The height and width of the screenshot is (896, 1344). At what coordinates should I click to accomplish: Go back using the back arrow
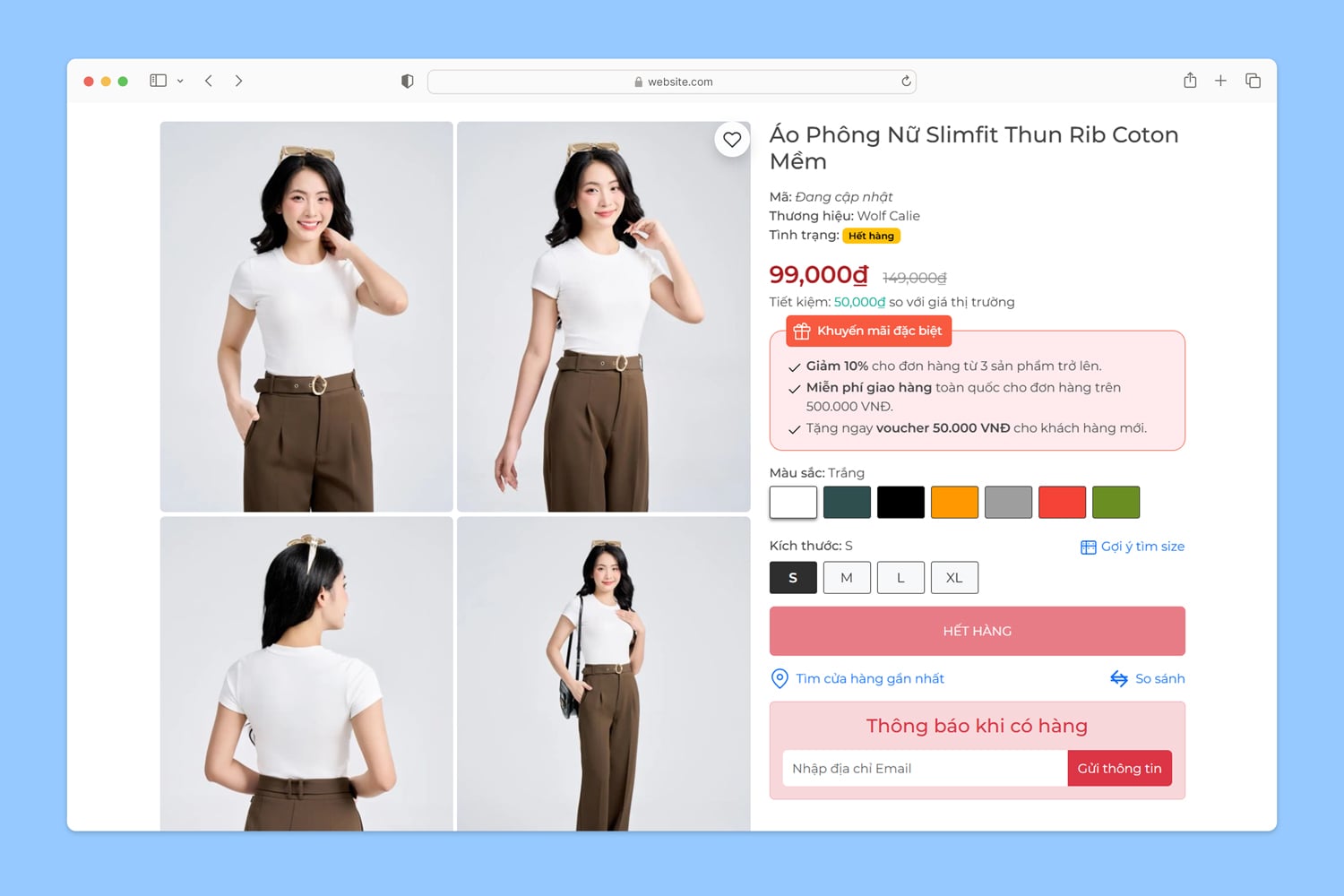209,81
